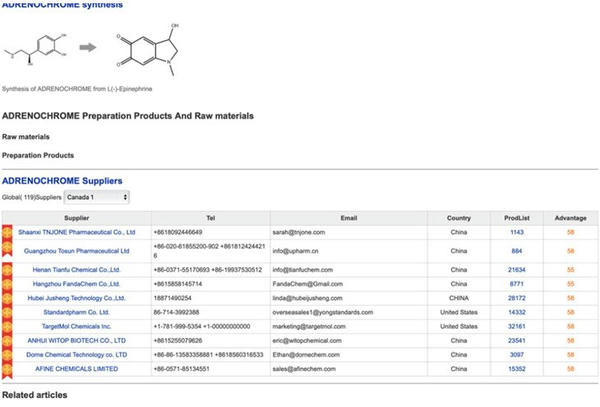
Task: Click the gold badge beside AFINE CHEMICALS
Action: tap(7, 370)
